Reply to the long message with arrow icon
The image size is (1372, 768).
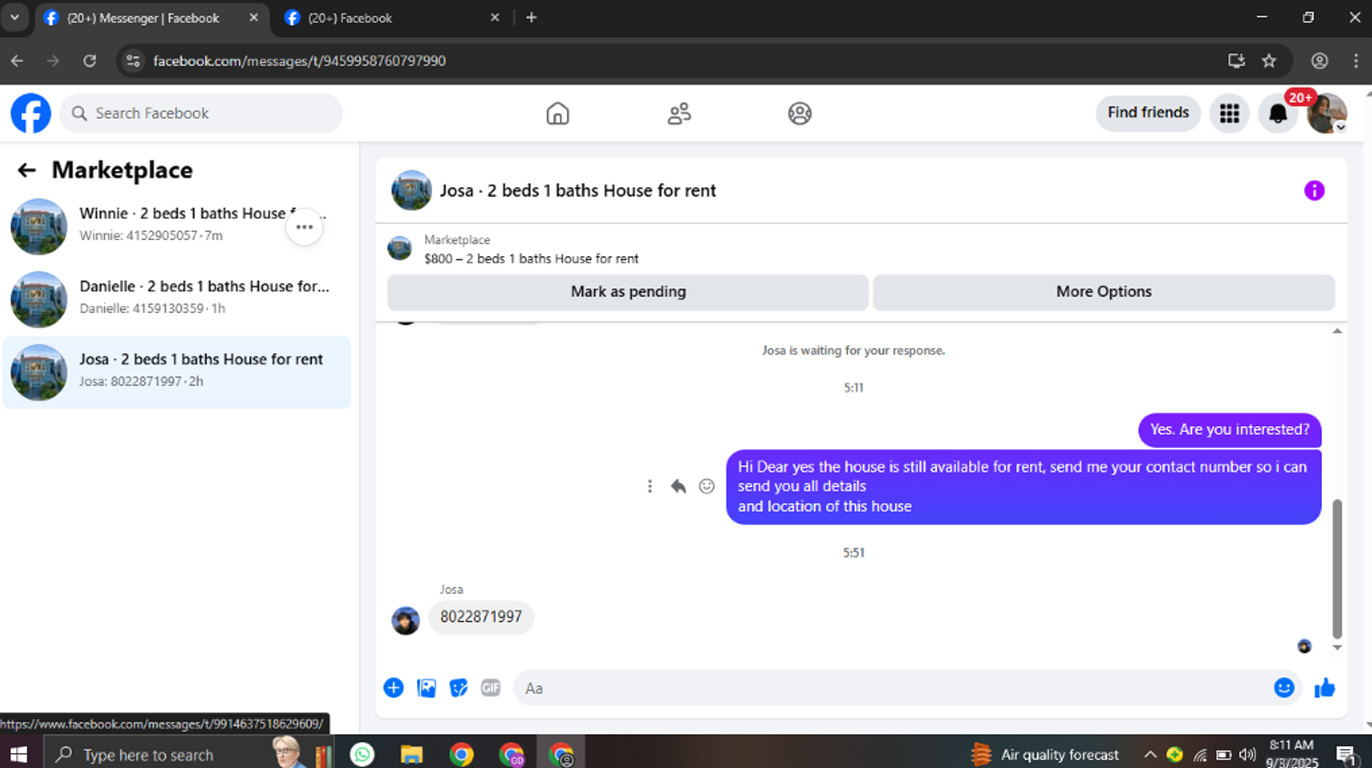pos(678,486)
